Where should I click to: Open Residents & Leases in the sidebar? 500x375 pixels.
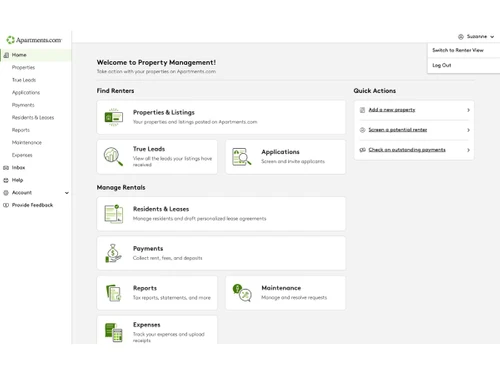(x=33, y=117)
